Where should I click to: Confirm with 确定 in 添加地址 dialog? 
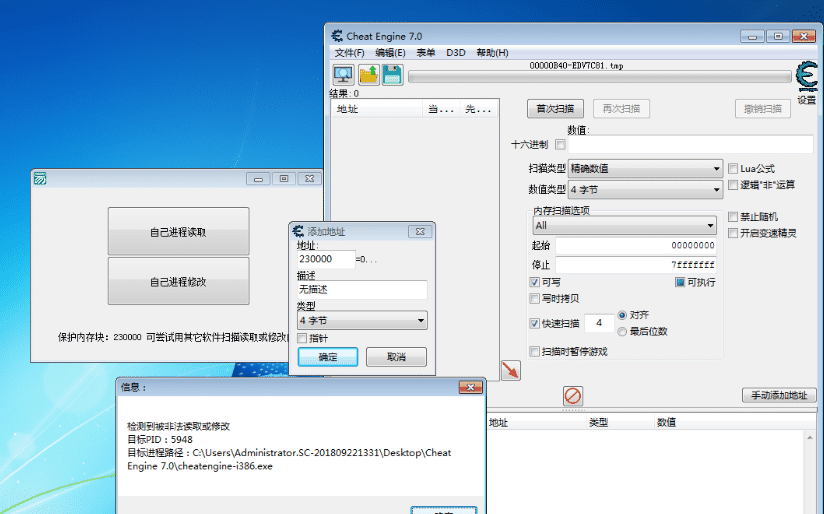coord(328,357)
